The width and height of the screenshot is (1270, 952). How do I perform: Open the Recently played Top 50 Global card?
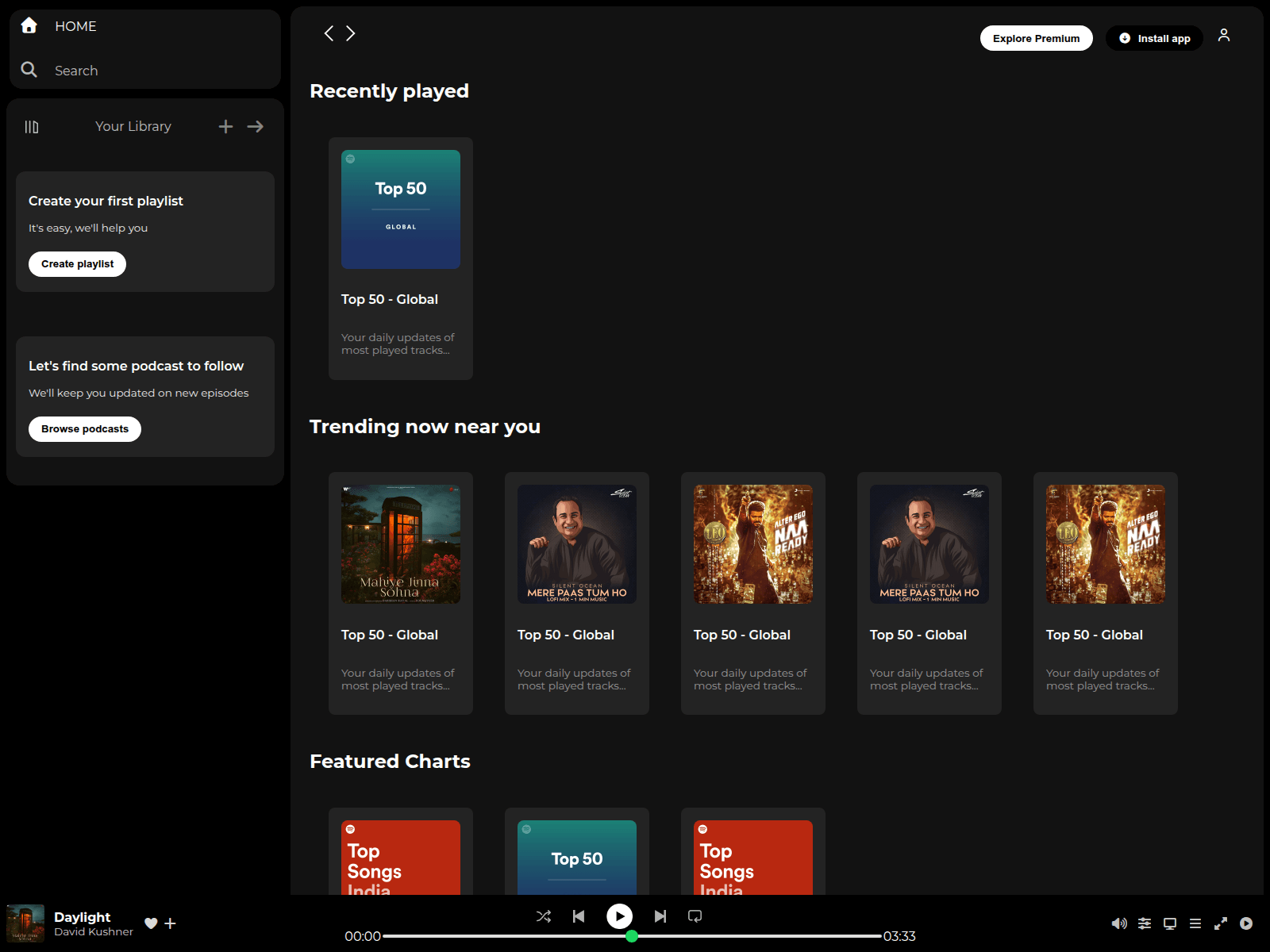(401, 259)
